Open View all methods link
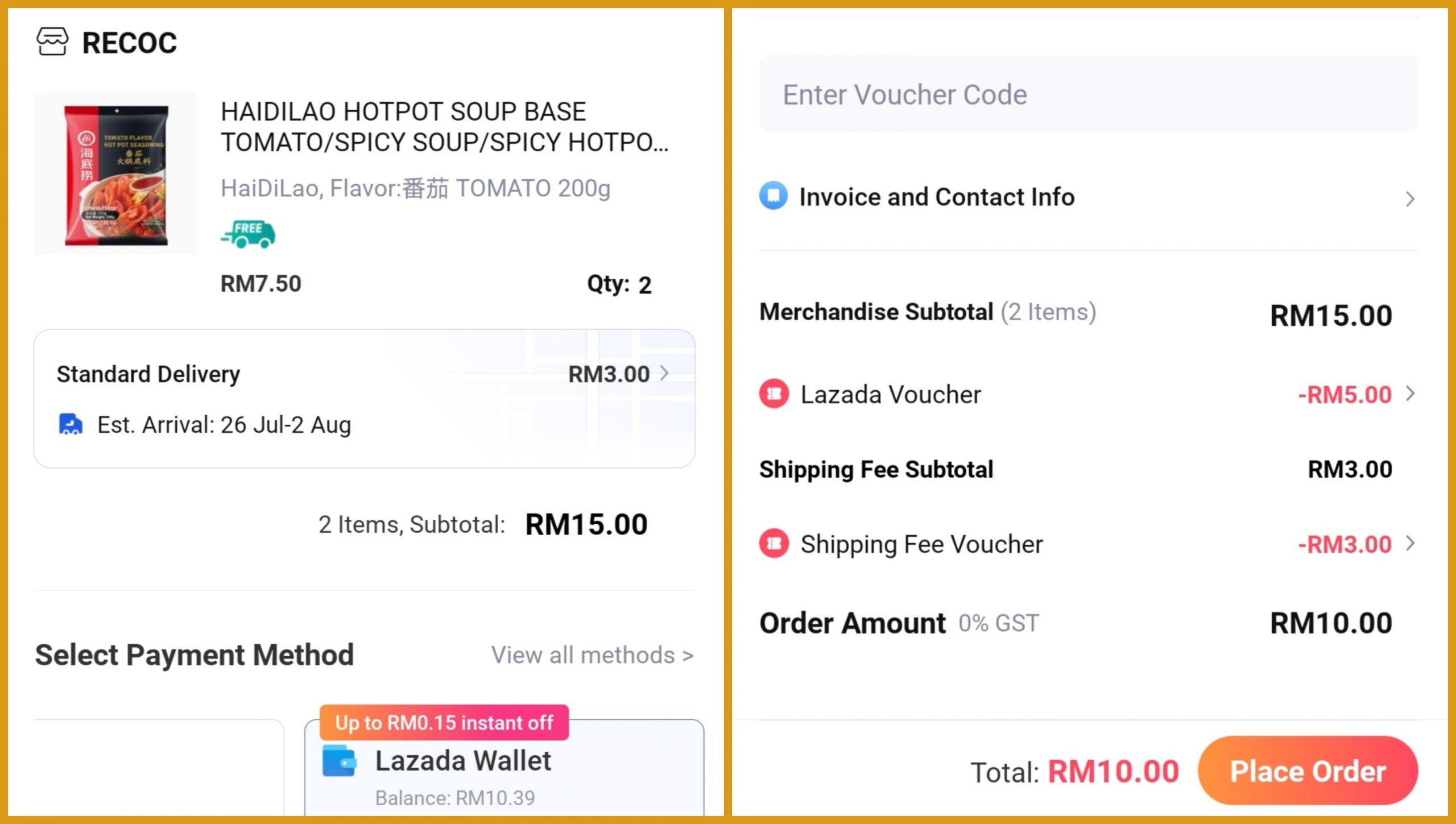This screenshot has height=824, width=1456. [592, 656]
